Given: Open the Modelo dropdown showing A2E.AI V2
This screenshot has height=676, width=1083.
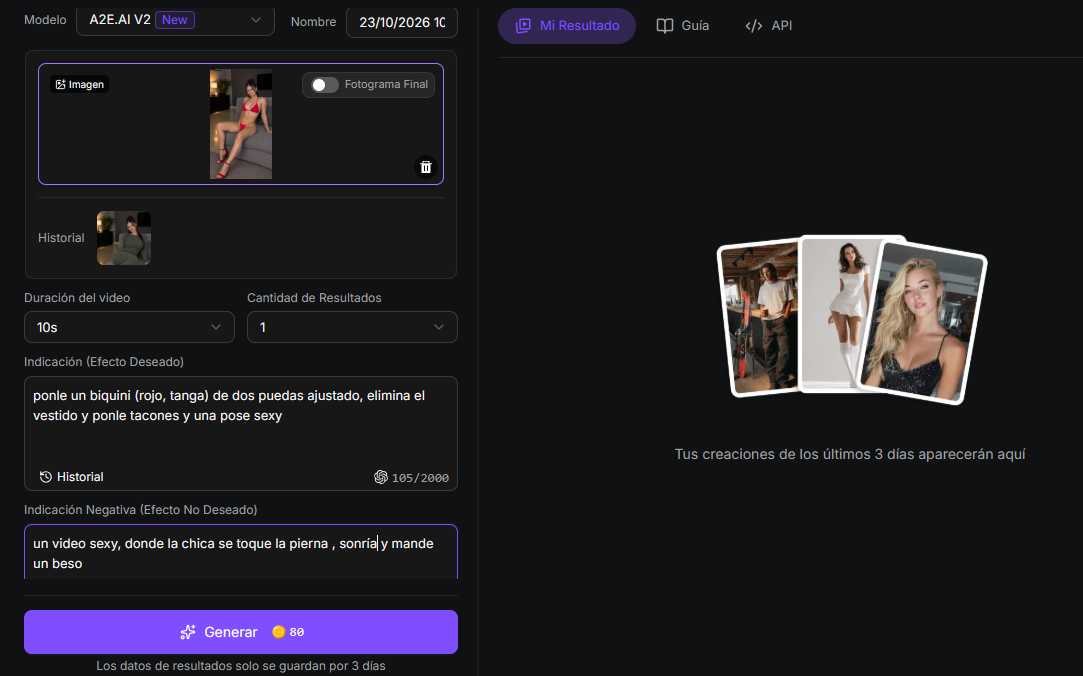Looking at the screenshot, I should click(x=175, y=21).
